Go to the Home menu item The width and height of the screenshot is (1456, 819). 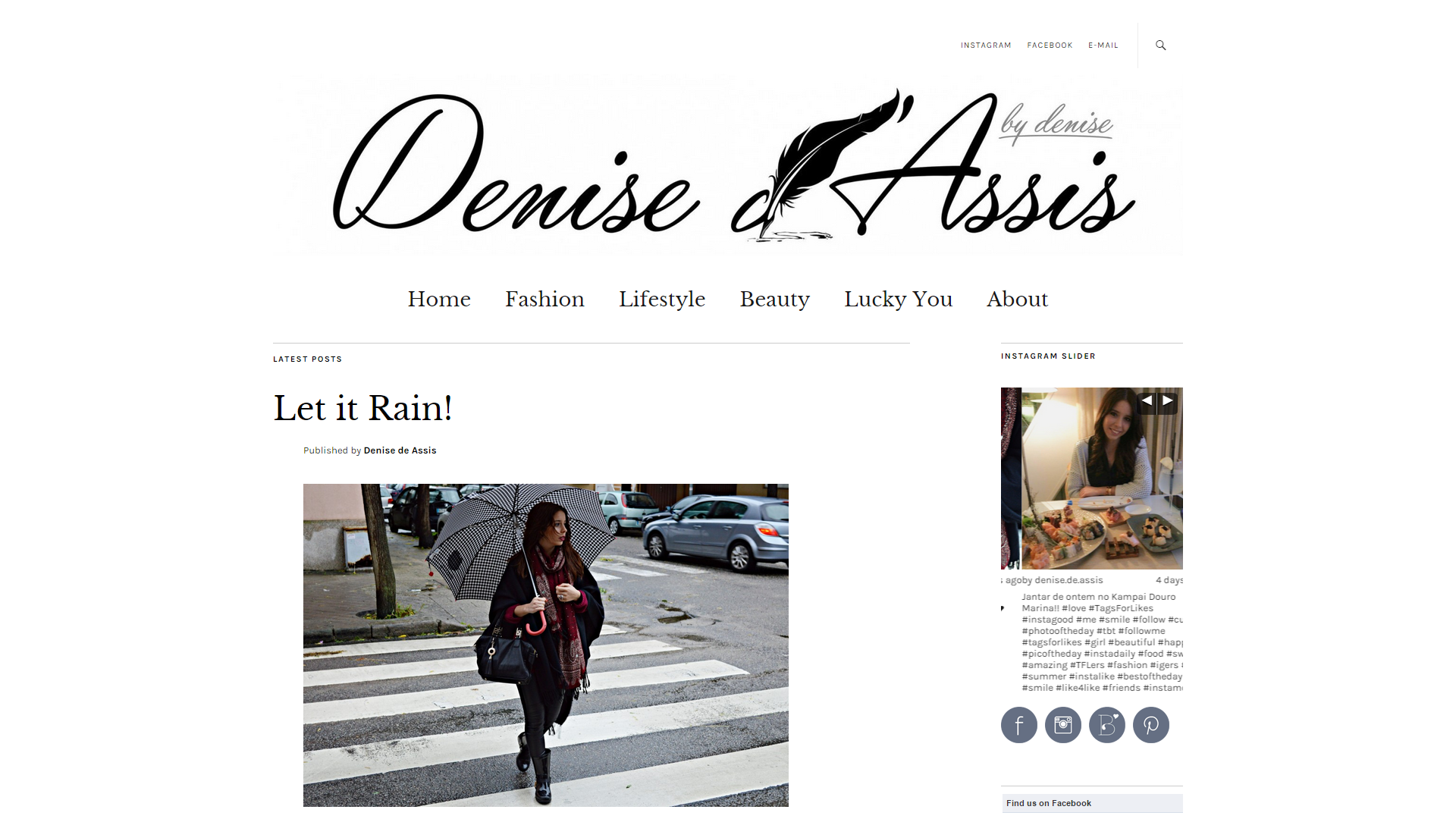click(439, 300)
